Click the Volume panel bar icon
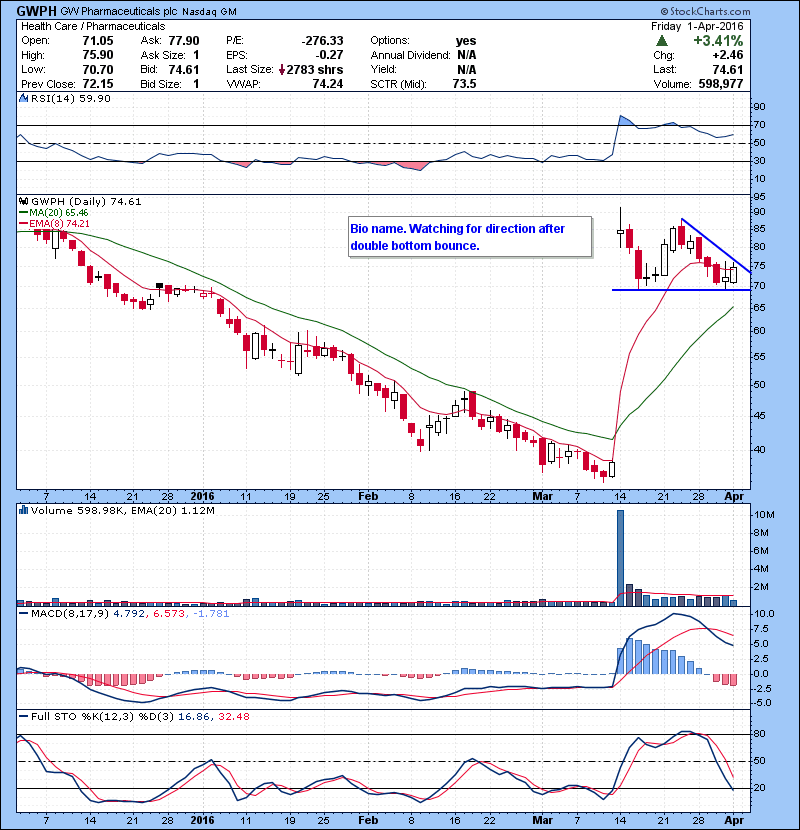The height and width of the screenshot is (830, 800). point(23,510)
